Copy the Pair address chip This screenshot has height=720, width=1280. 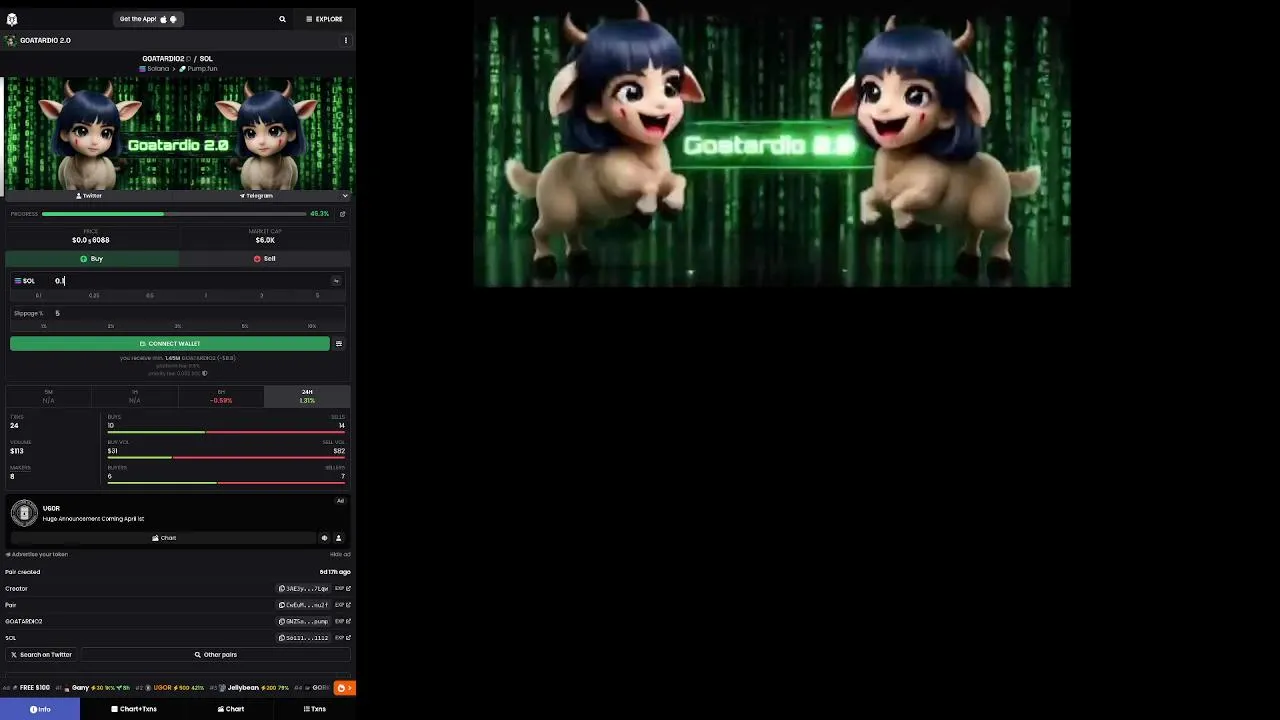point(304,605)
